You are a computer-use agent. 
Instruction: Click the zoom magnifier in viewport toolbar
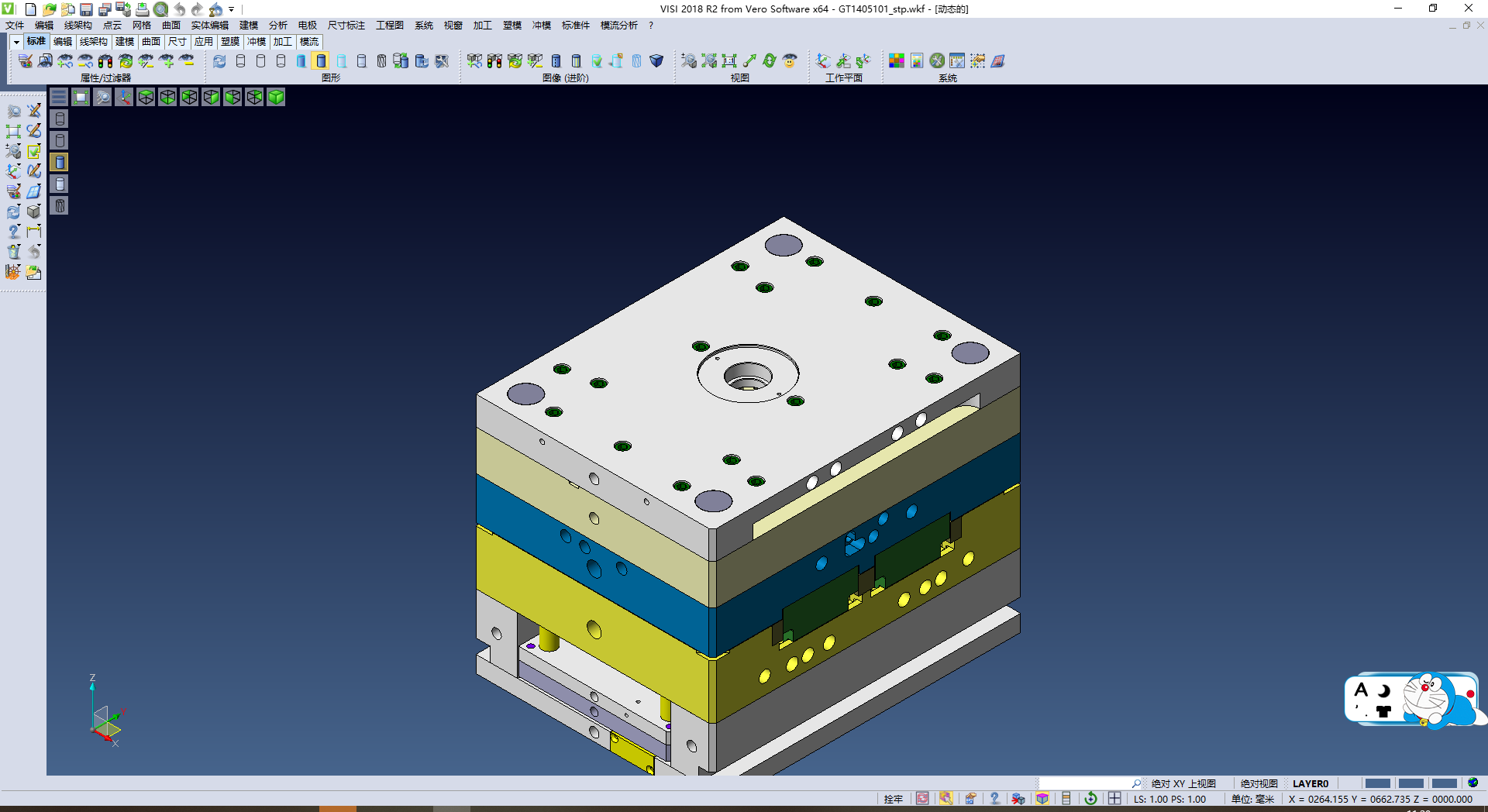tap(102, 97)
